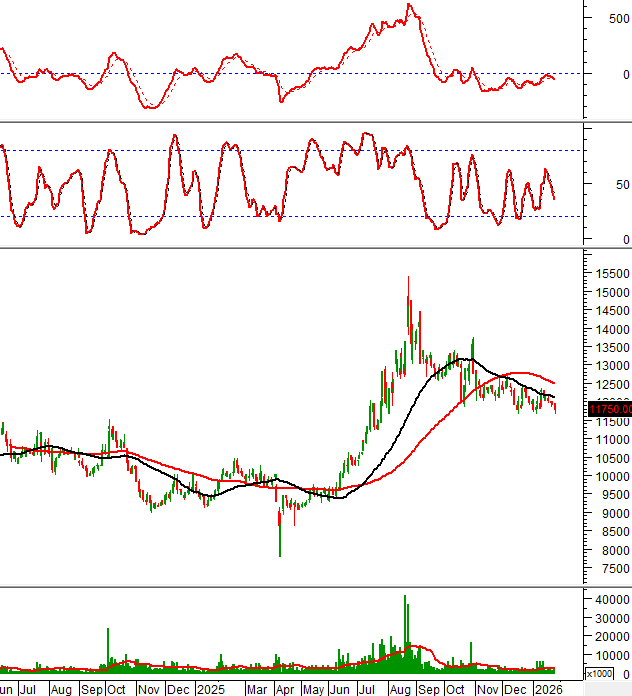Screen dimensions: 632x696
Task: Click the 10000 price axis label
Action: pyautogui.click(x=609, y=476)
